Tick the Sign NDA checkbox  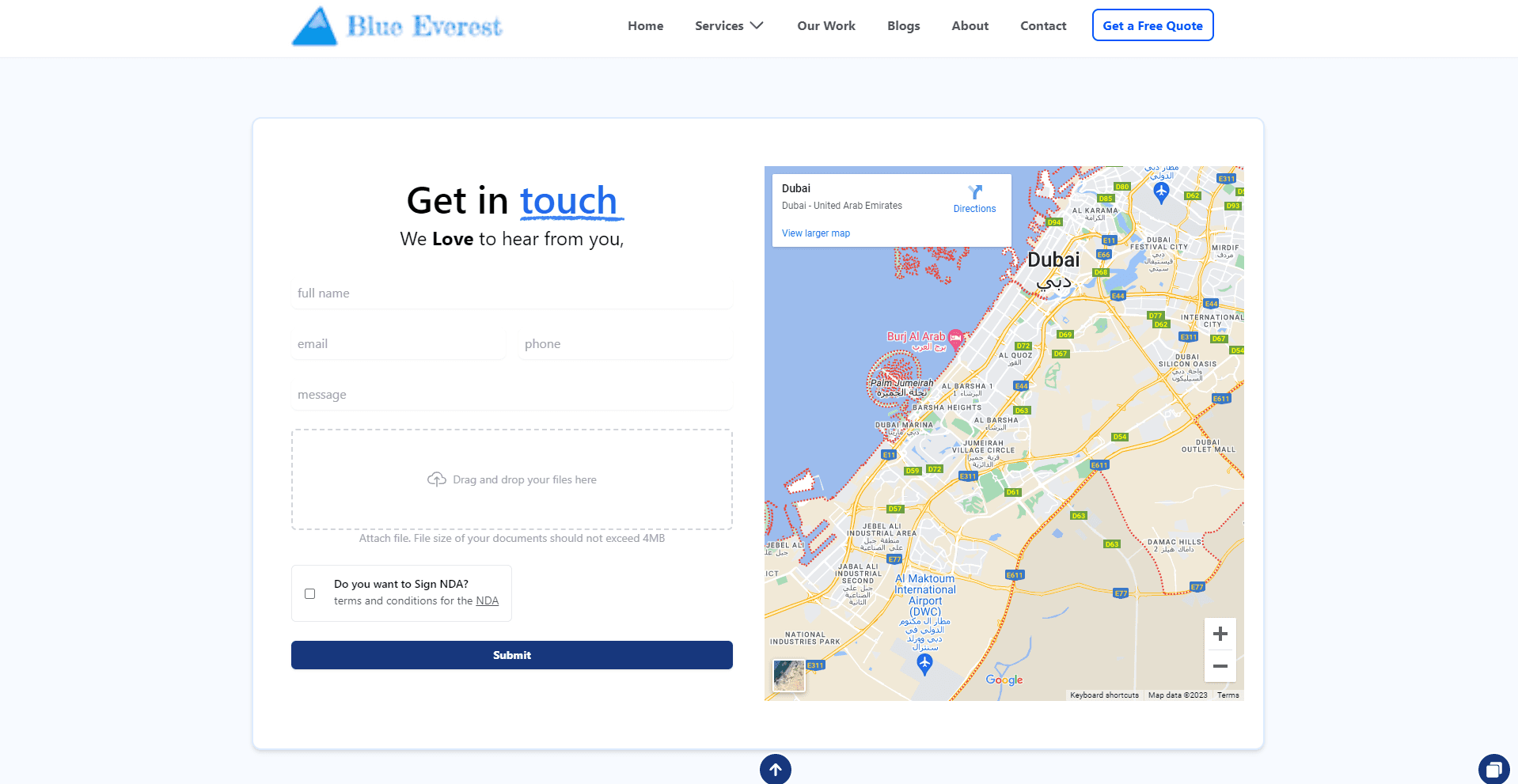tap(310, 593)
